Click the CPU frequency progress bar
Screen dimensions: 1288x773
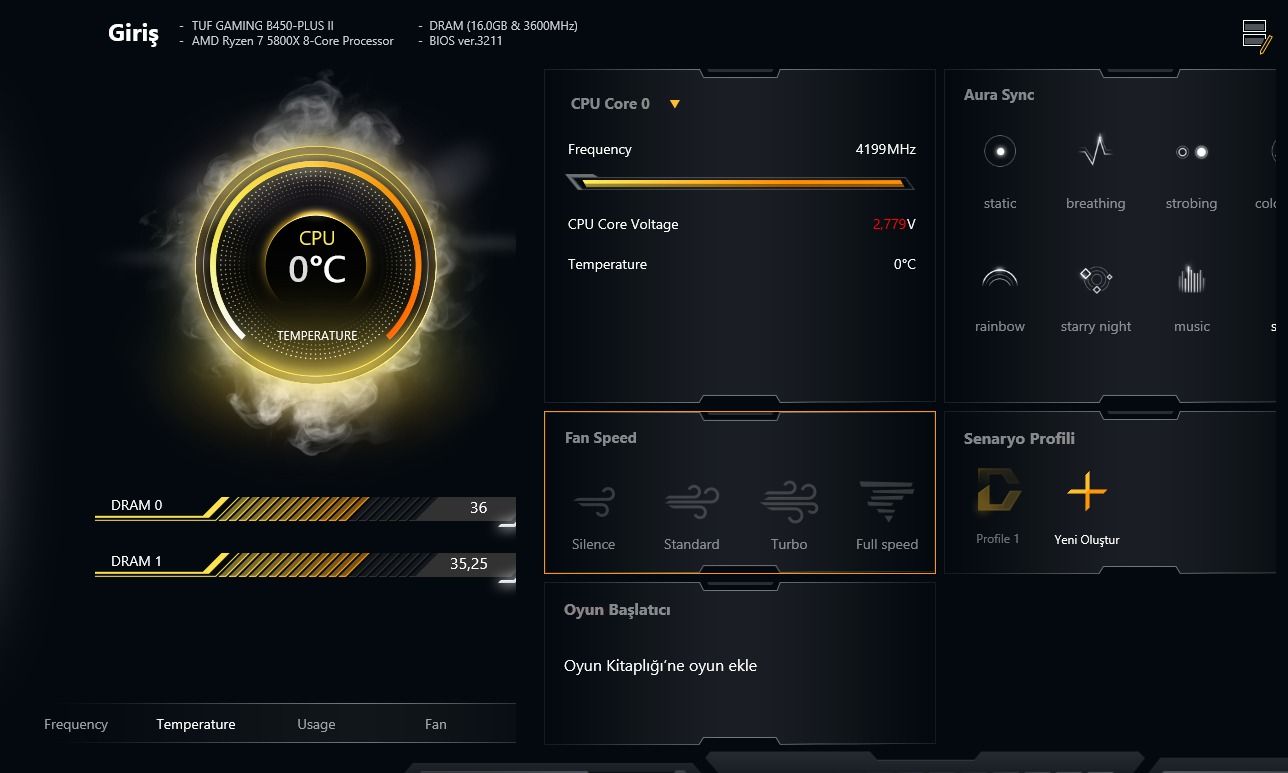[740, 183]
